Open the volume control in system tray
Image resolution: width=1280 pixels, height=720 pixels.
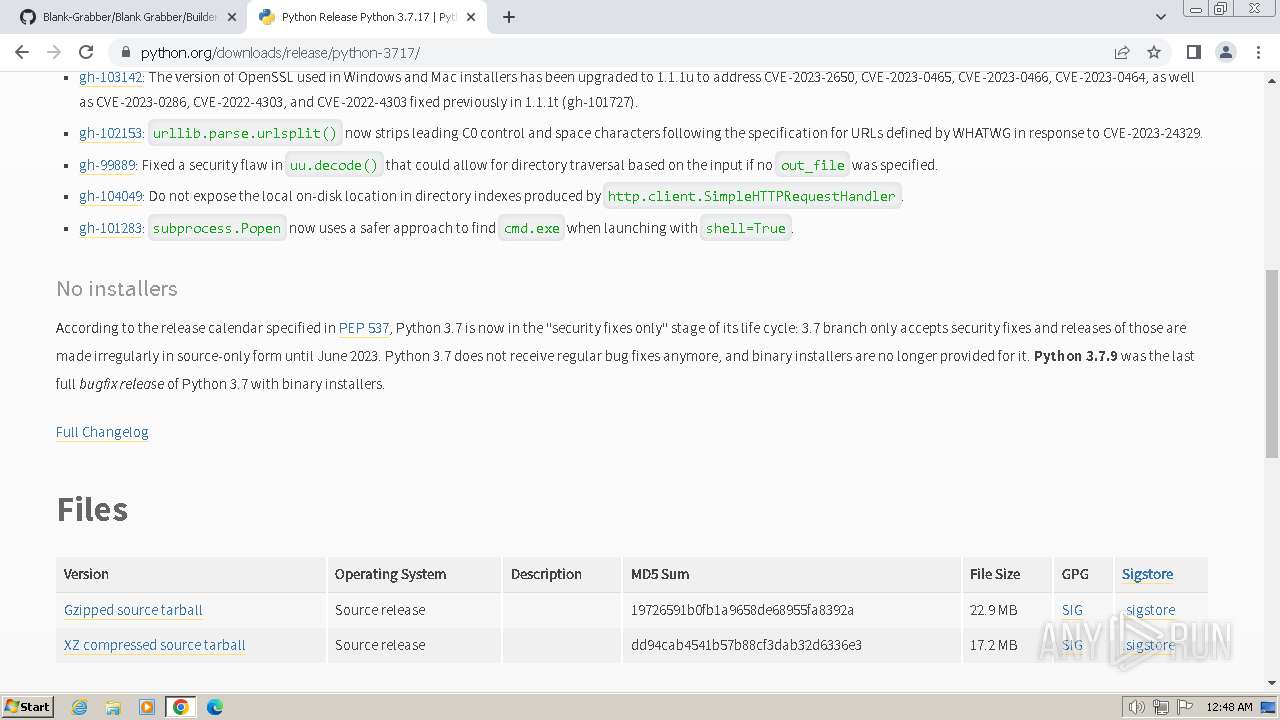[1136, 707]
